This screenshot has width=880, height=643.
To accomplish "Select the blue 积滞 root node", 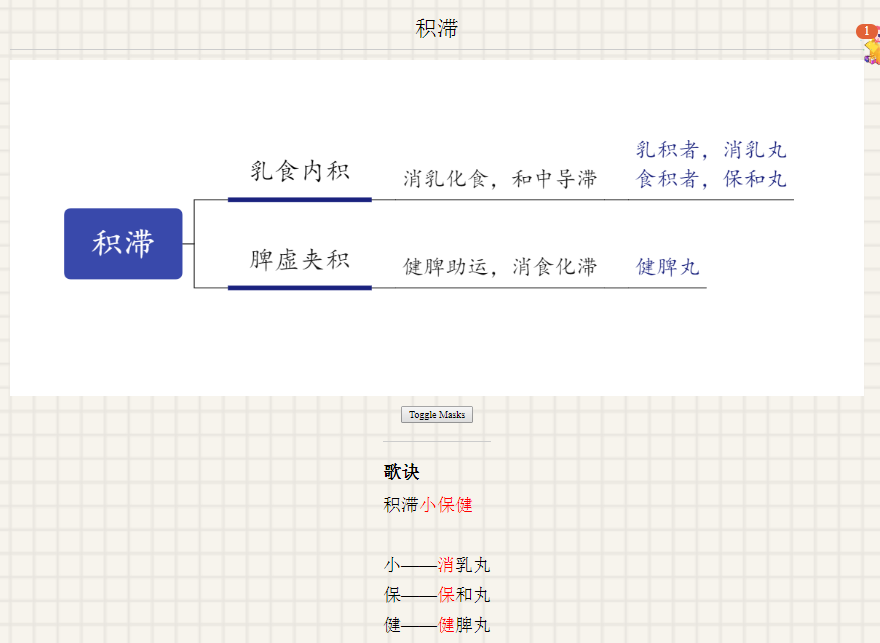I will (x=123, y=244).
